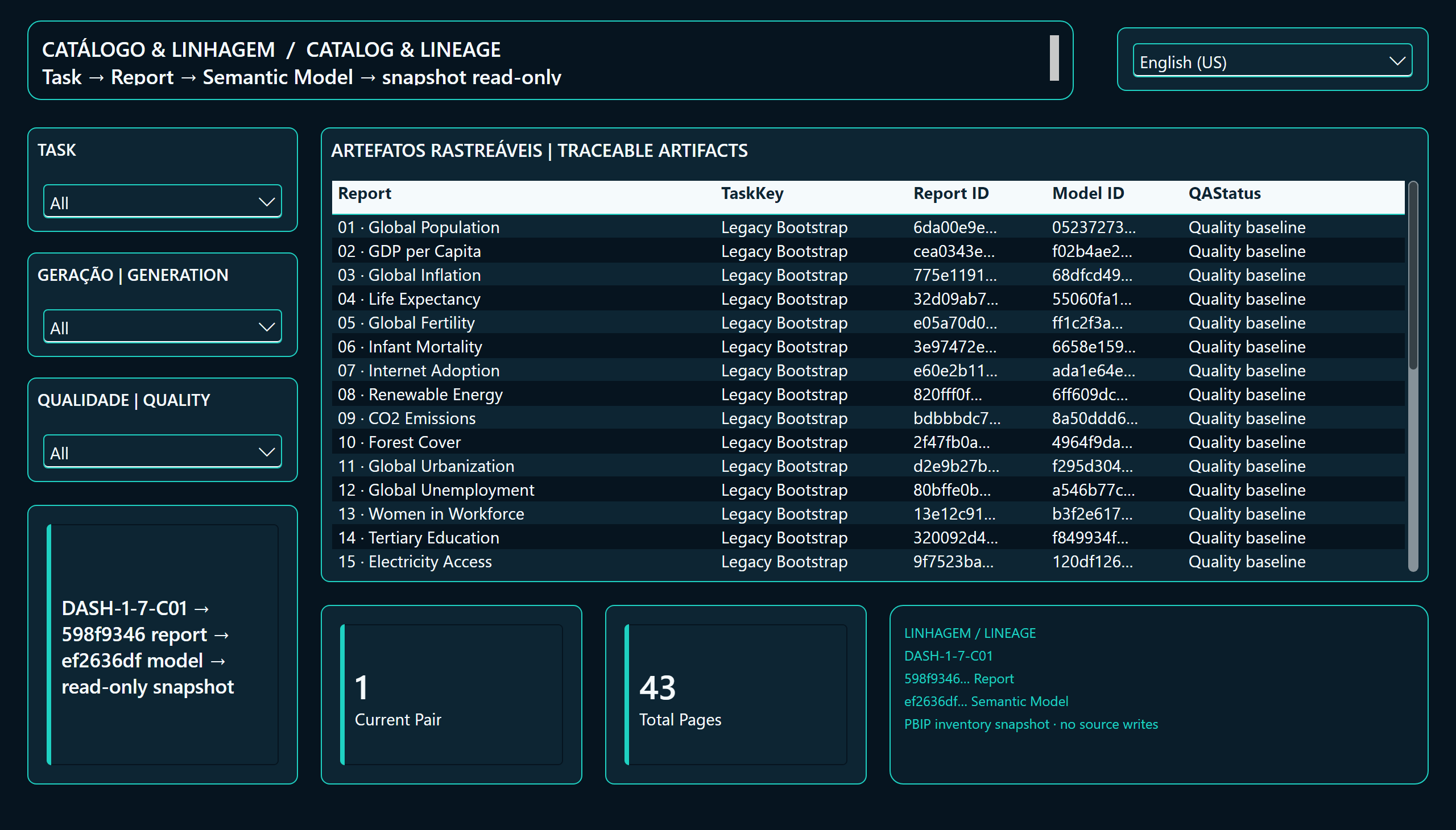1456x830 pixels.
Task: Click the ef2636df... Semantic Model lineage line
Action: [x=986, y=702]
